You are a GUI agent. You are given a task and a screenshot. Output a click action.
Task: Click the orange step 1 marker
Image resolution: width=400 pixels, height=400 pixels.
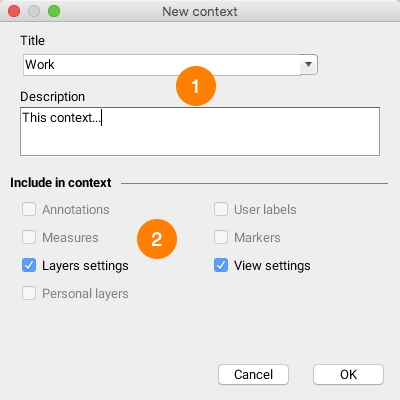pos(196,86)
